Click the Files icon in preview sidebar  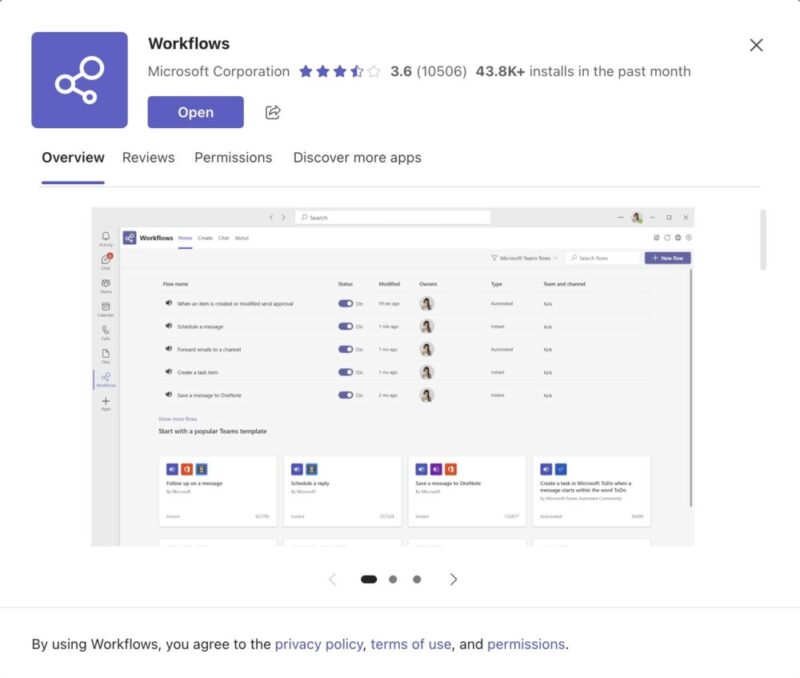pos(106,356)
